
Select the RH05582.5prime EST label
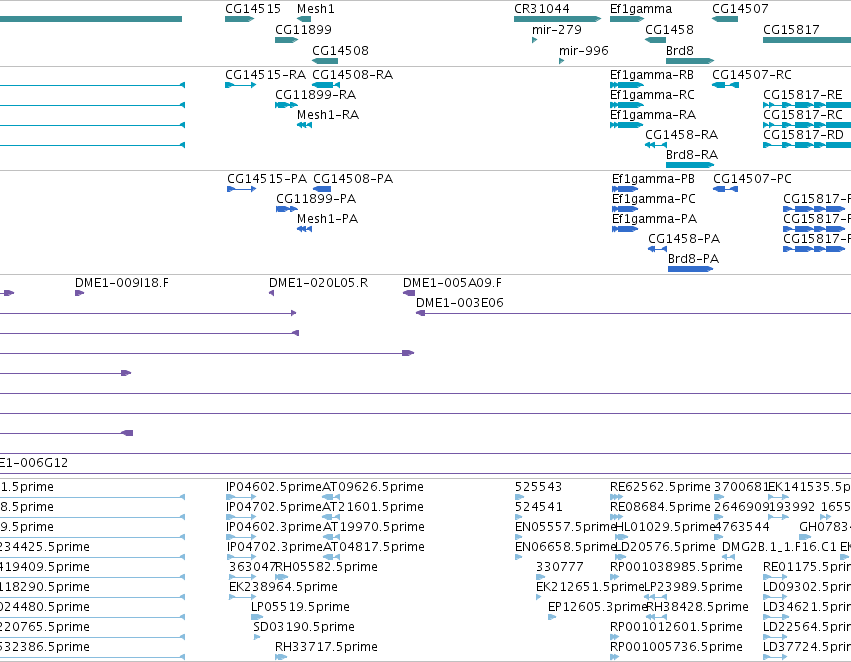point(327,567)
